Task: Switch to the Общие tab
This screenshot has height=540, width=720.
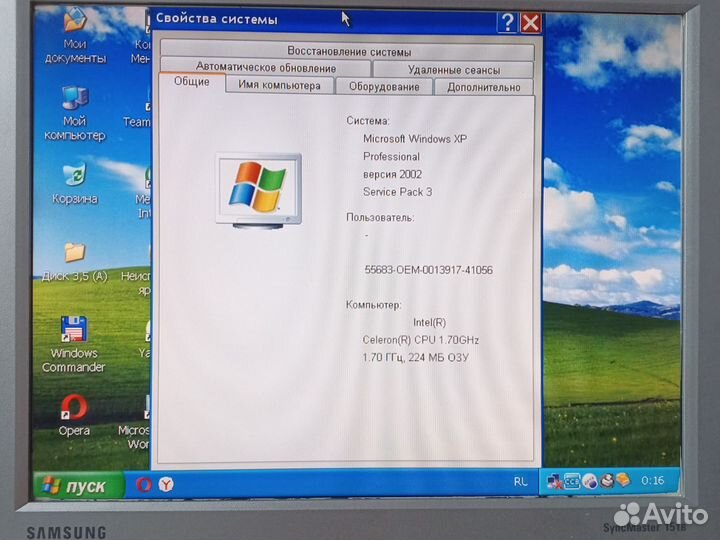Action: (192, 82)
